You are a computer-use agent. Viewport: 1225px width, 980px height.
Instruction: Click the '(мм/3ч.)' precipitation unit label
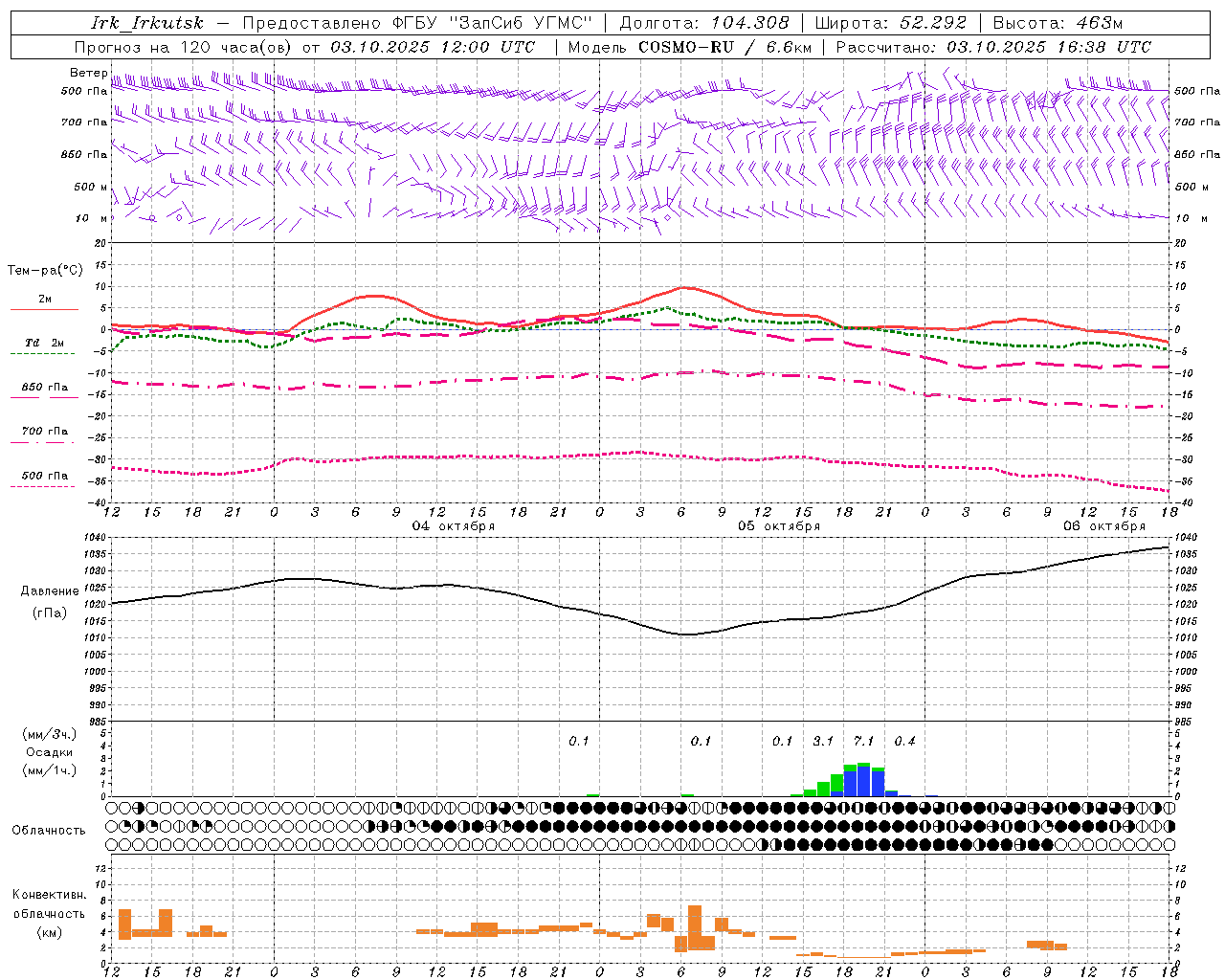(x=49, y=734)
